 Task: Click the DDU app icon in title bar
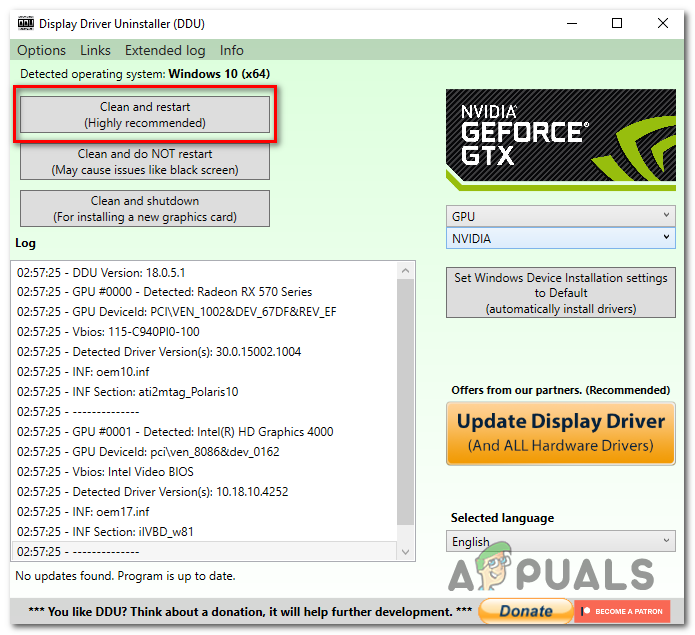tap(26, 23)
